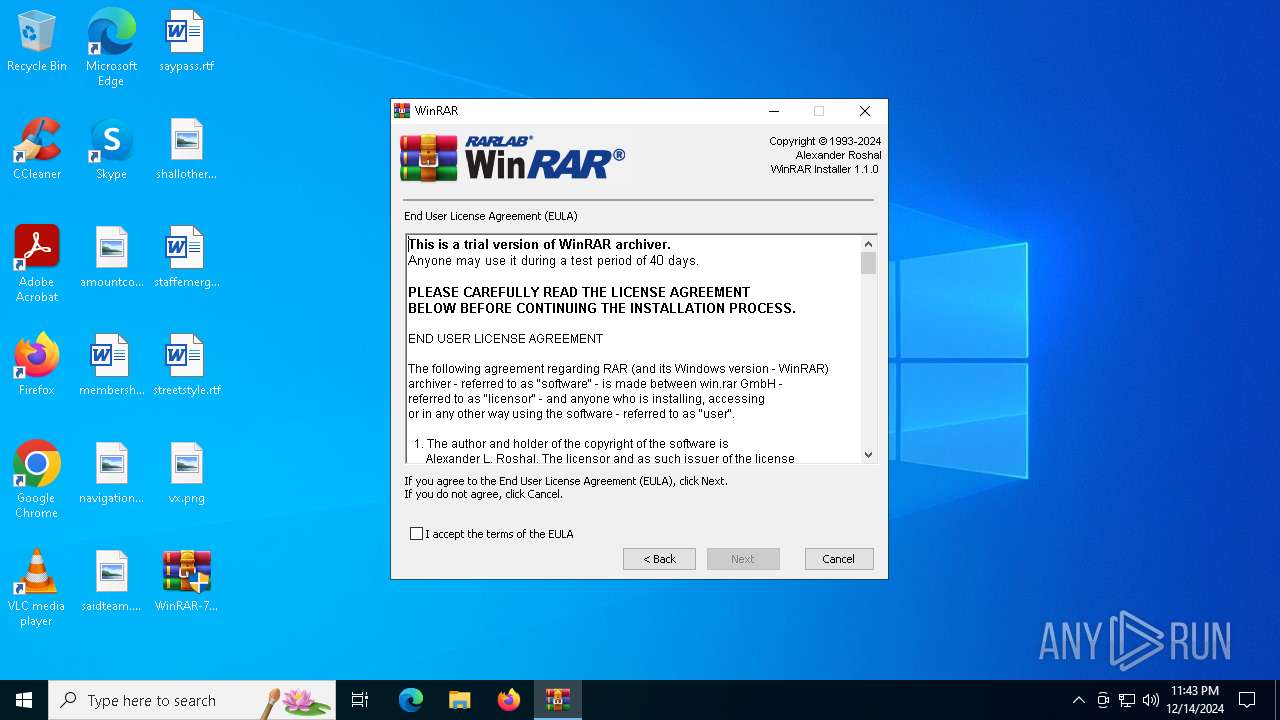Select Firefox desktop shortcut
Viewport: 1280px width, 720px height.
click(x=37, y=366)
